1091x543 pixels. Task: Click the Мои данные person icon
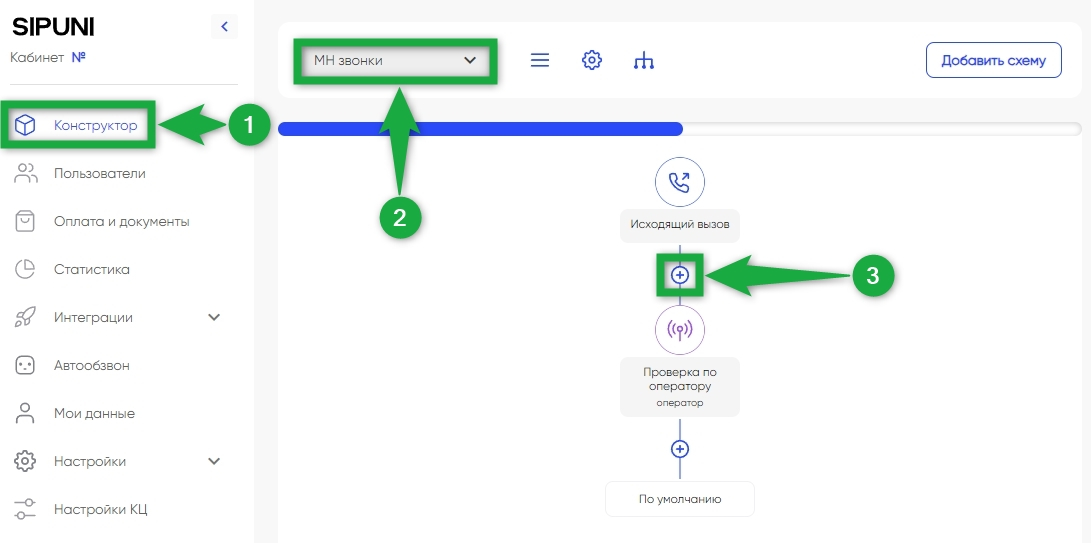click(x=25, y=414)
